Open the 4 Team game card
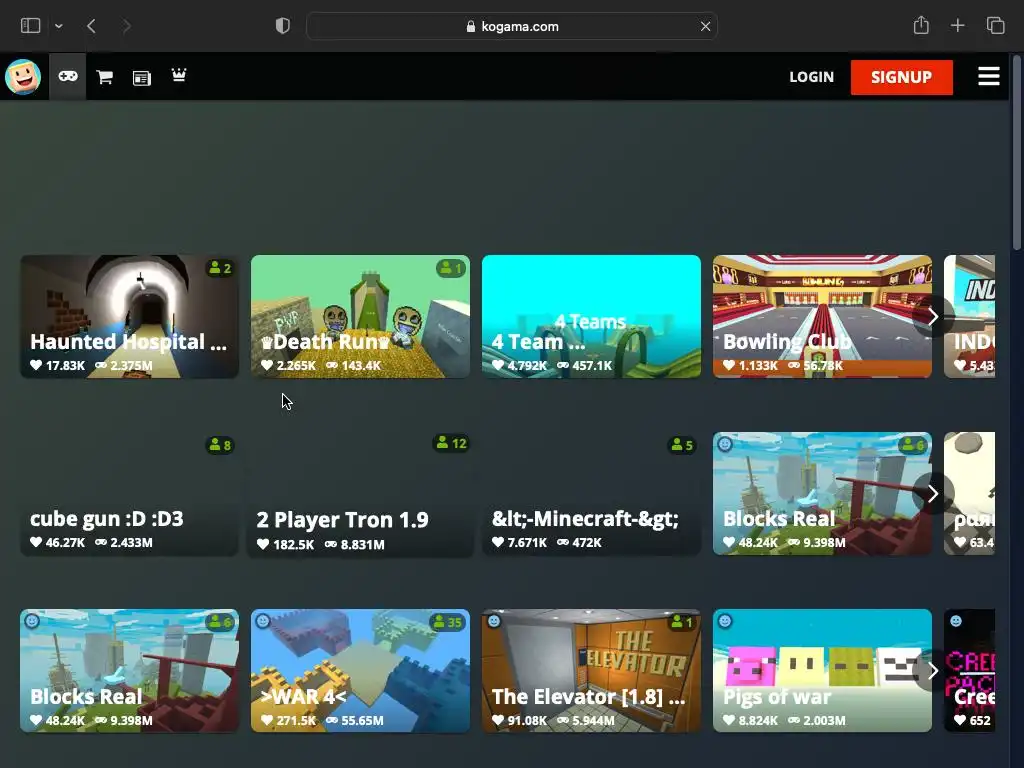 591,316
